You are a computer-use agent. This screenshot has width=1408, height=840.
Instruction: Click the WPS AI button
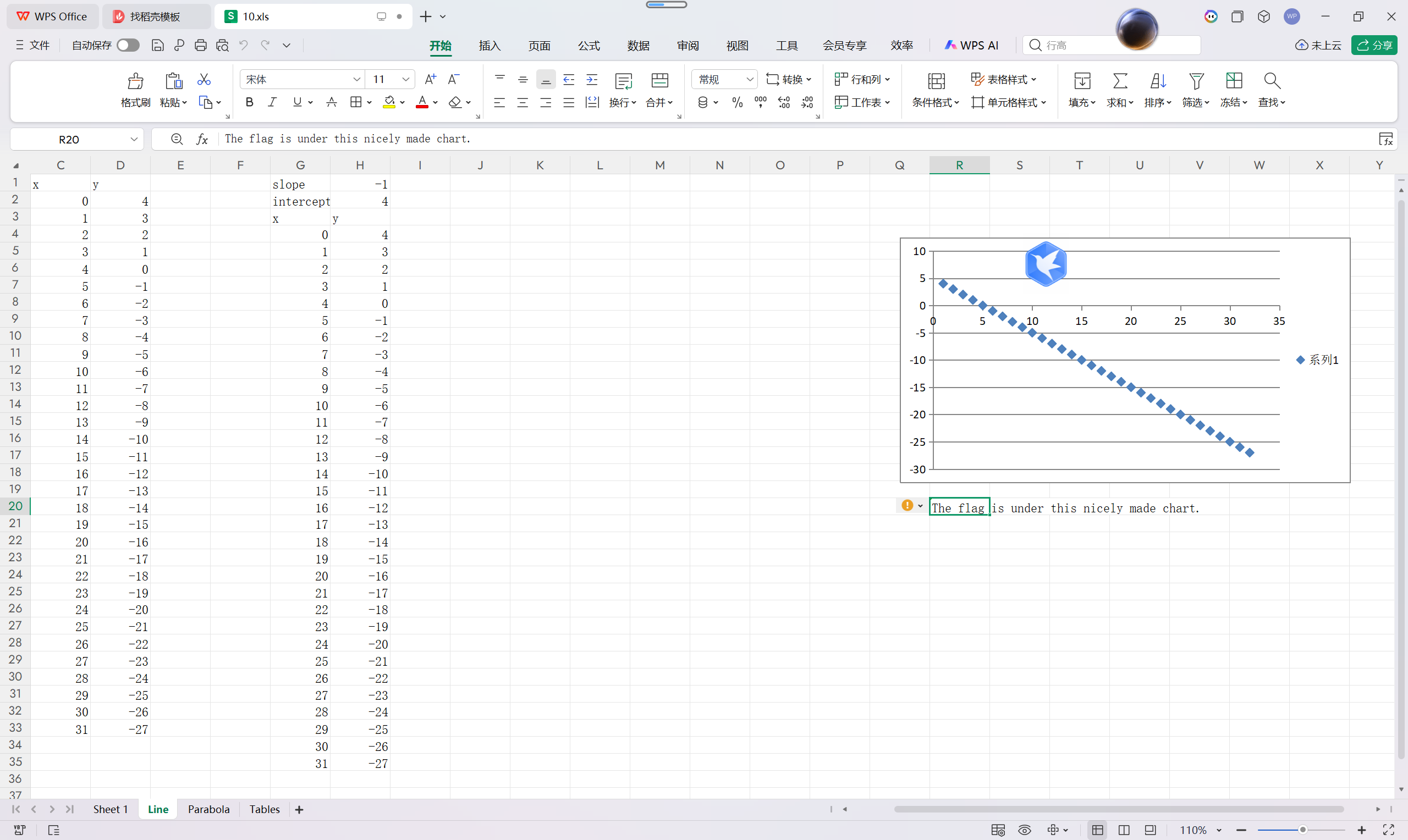(x=971, y=45)
